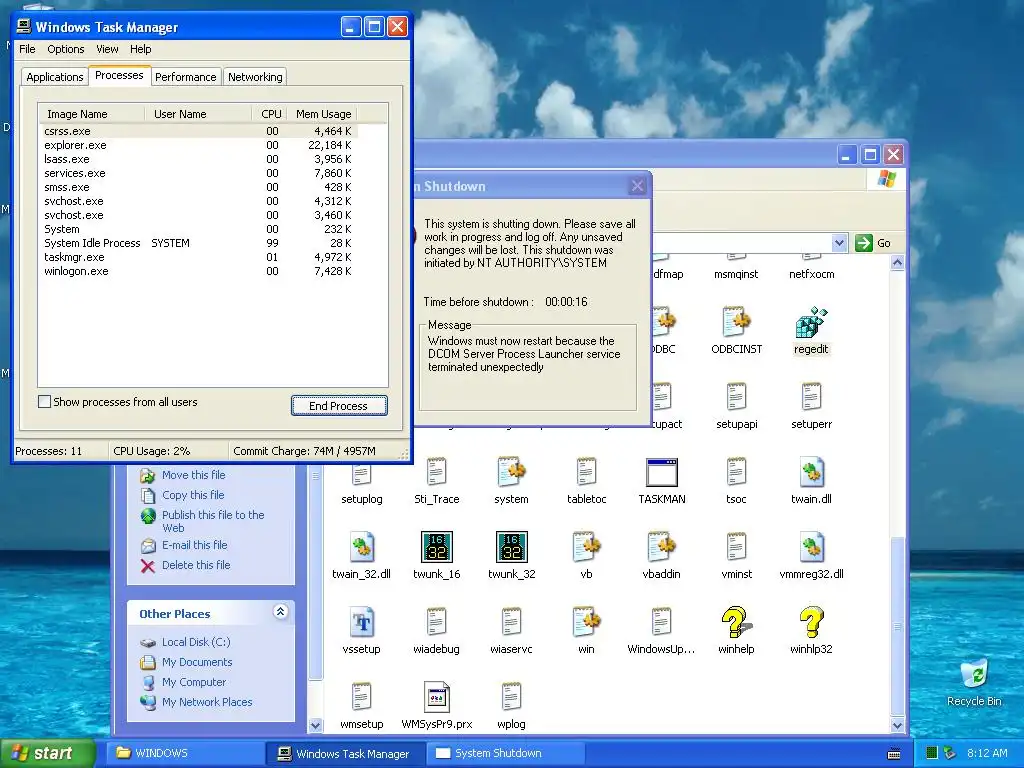Select lsass.exe in the process list
The width and height of the screenshot is (1024, 768).
198,159
